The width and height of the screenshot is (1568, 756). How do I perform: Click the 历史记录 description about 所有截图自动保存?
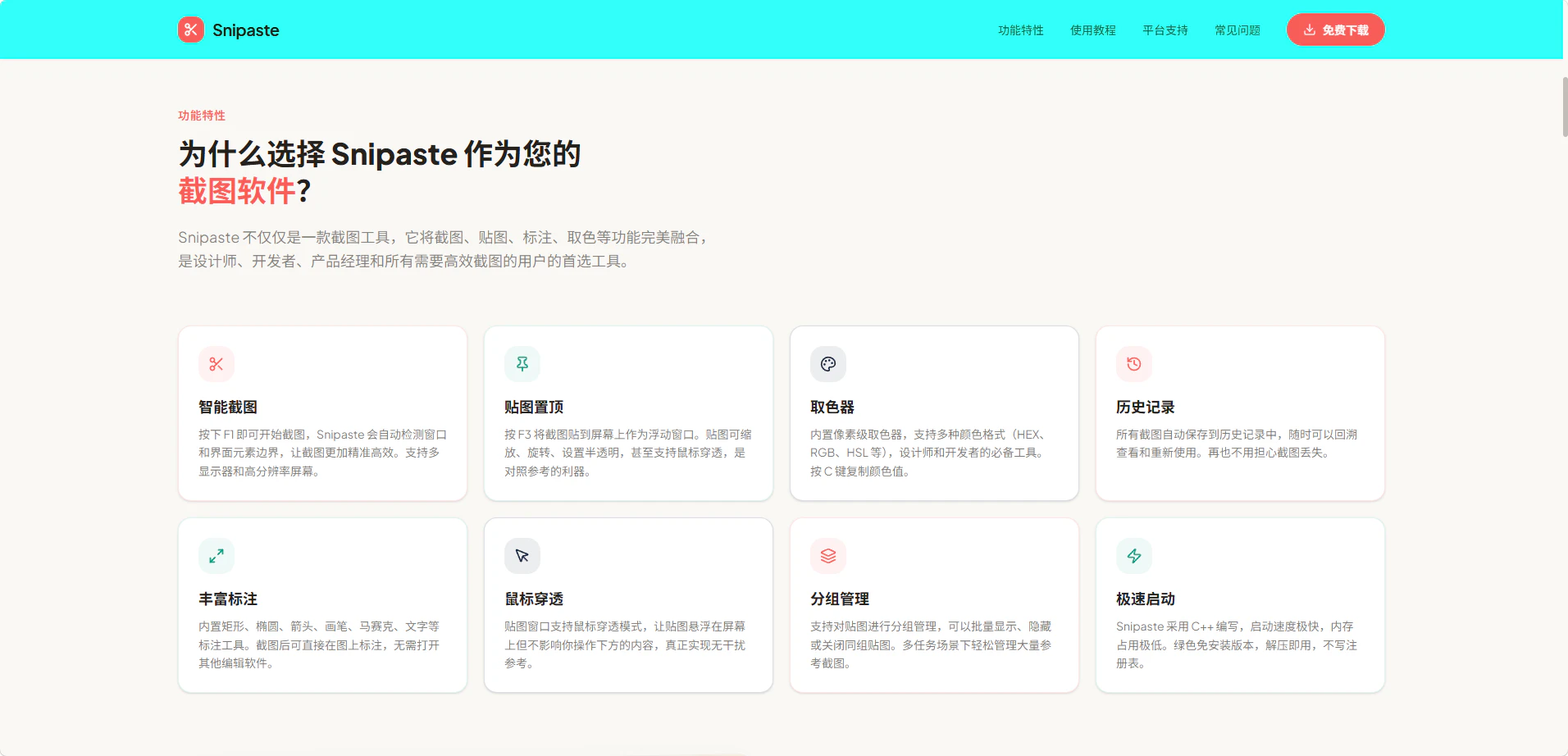1237,444
